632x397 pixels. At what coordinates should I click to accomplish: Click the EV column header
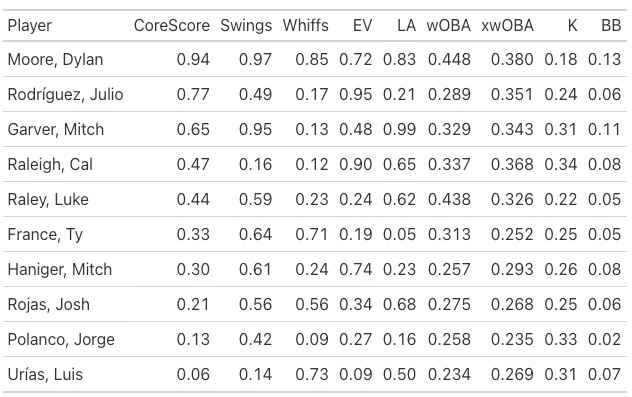[x=362, y=26]
